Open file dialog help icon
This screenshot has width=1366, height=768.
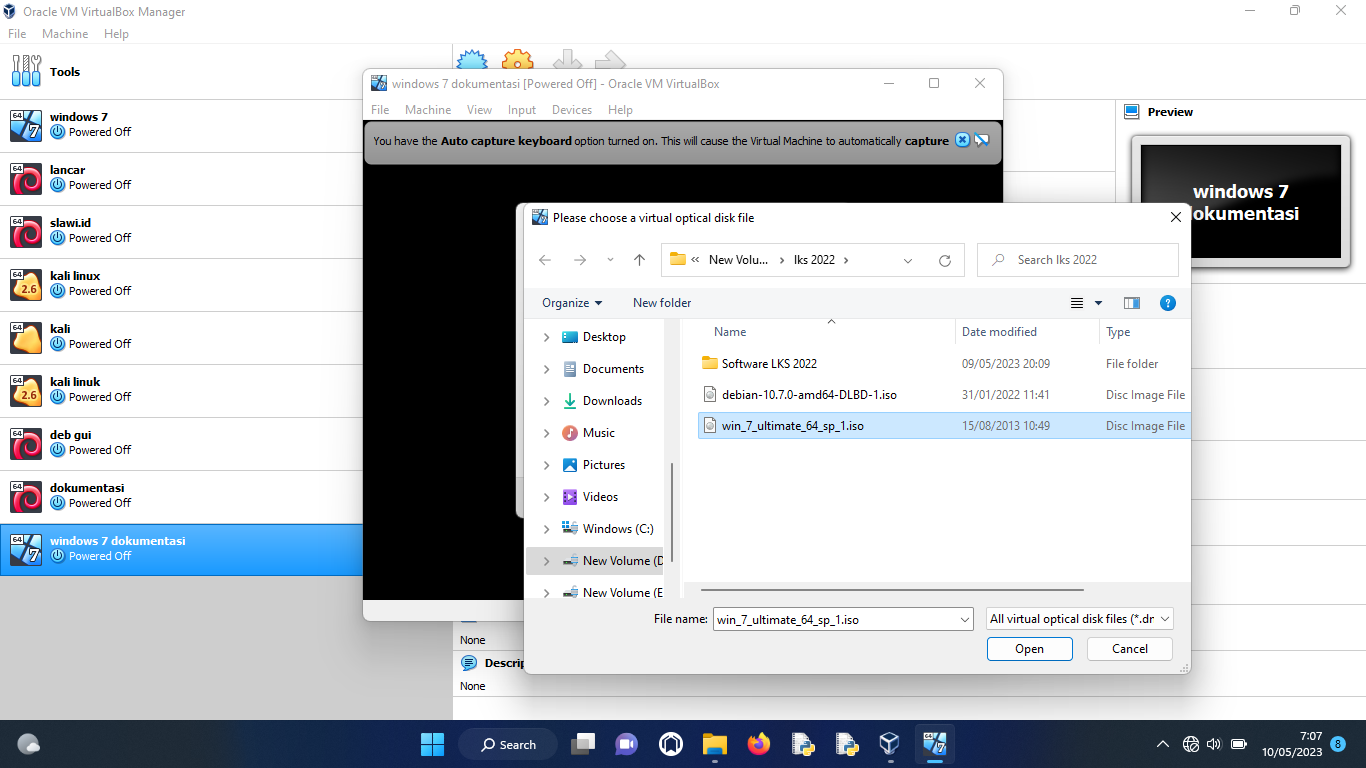[1167, 303]
